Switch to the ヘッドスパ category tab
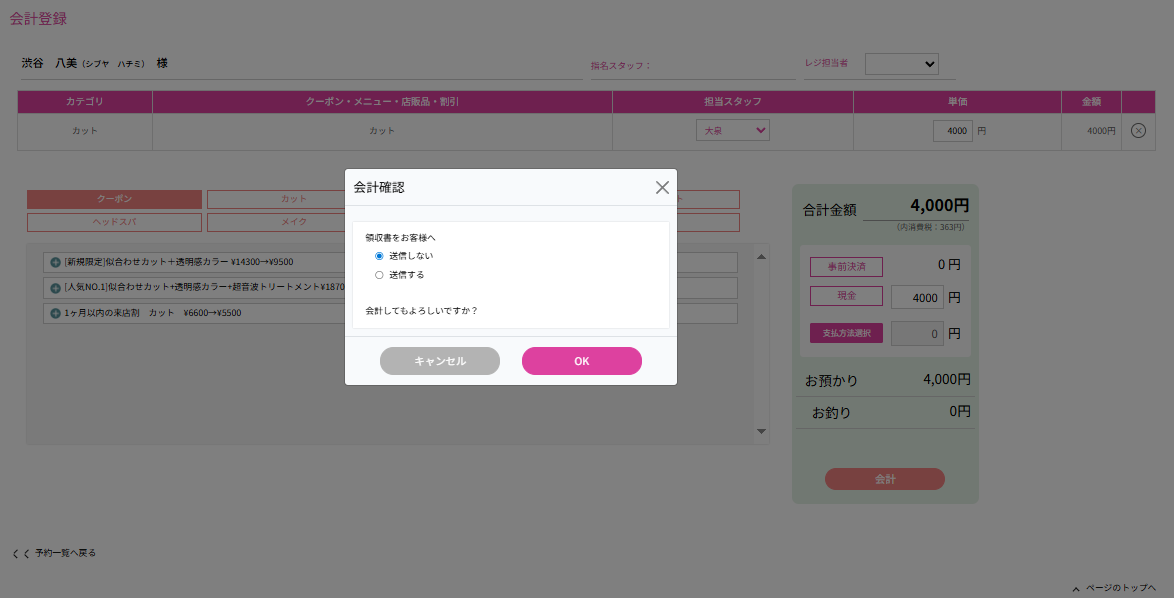Screen dimensions: 1174x598 click(114, 222)
